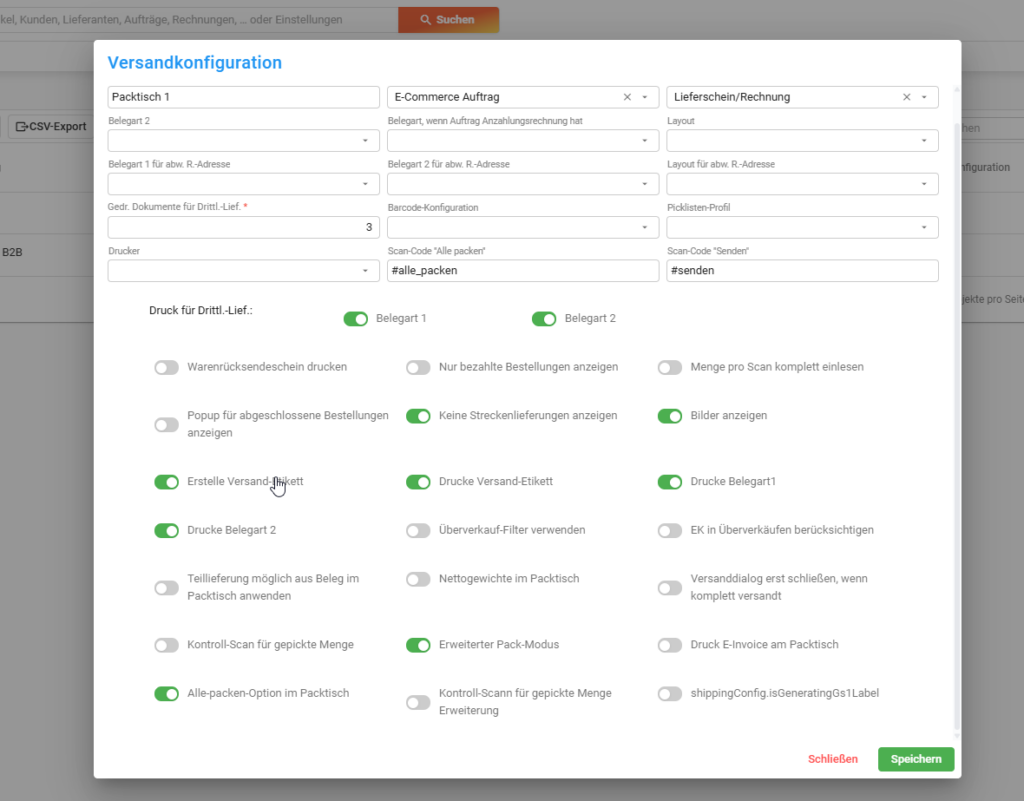Disable Drucke Belegart1 switch
The height and width of the screenshot is (801, 1024).
[x=670, y=482]
